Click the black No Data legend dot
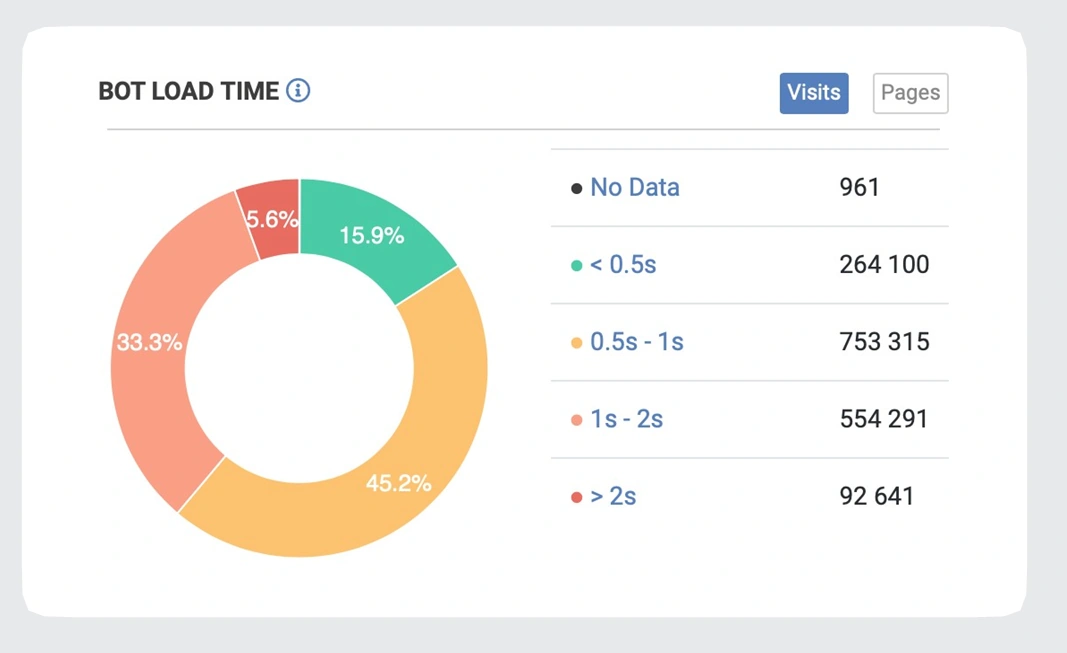 (576, 188)
